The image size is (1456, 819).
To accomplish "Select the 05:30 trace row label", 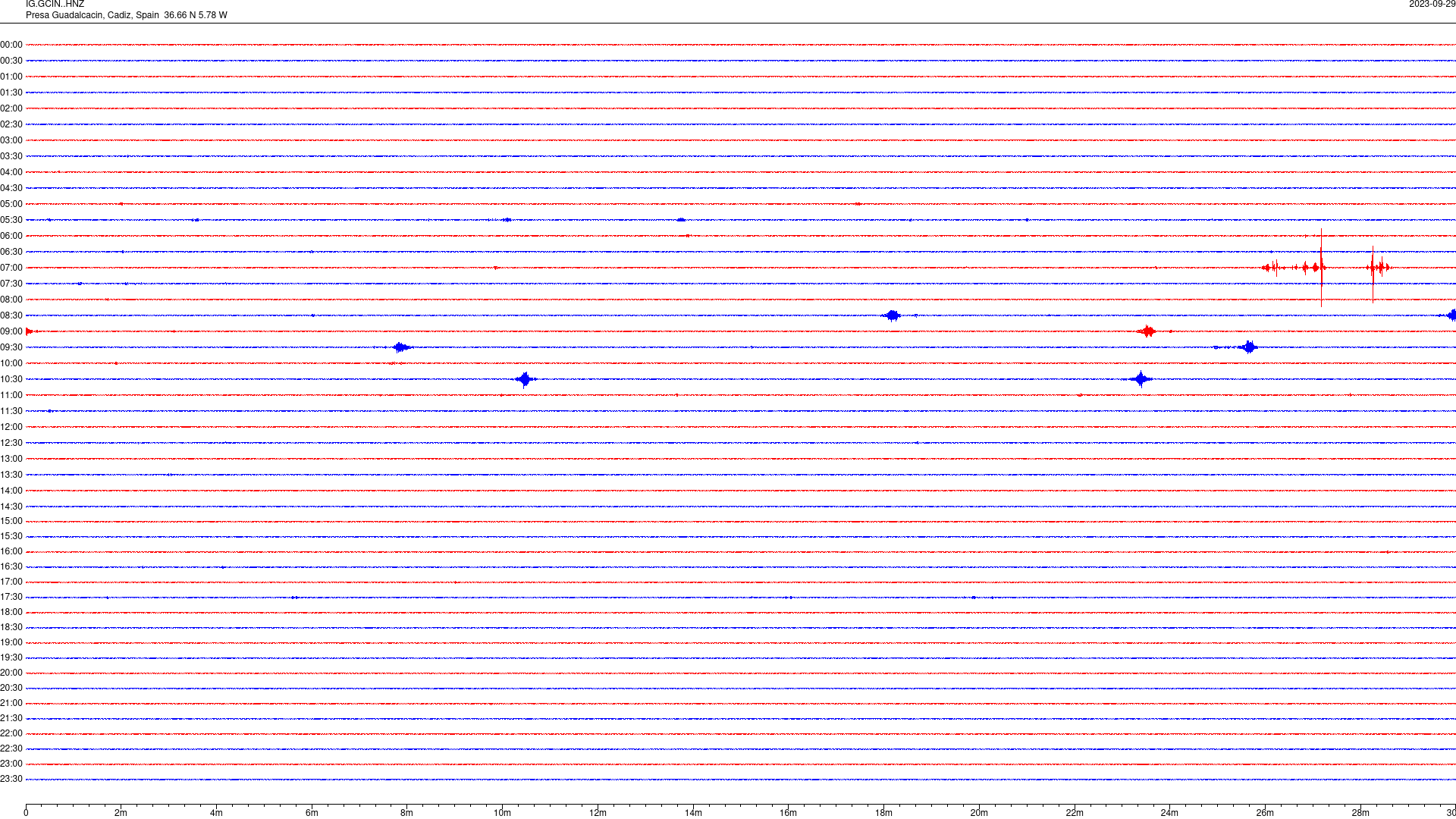I will click(11, 220).
